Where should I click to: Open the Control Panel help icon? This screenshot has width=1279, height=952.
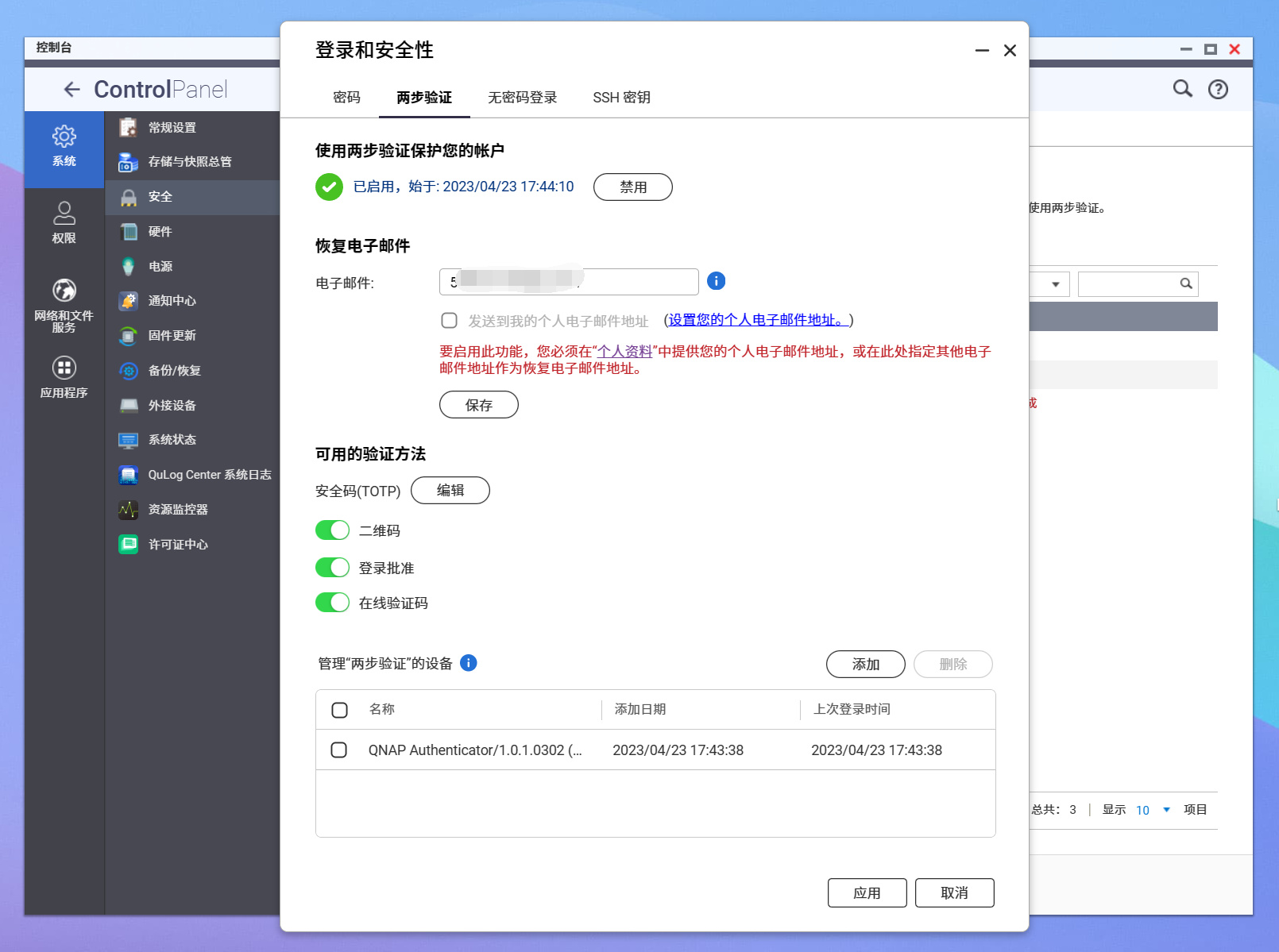pyautogui.click(x=1218, y=90)
